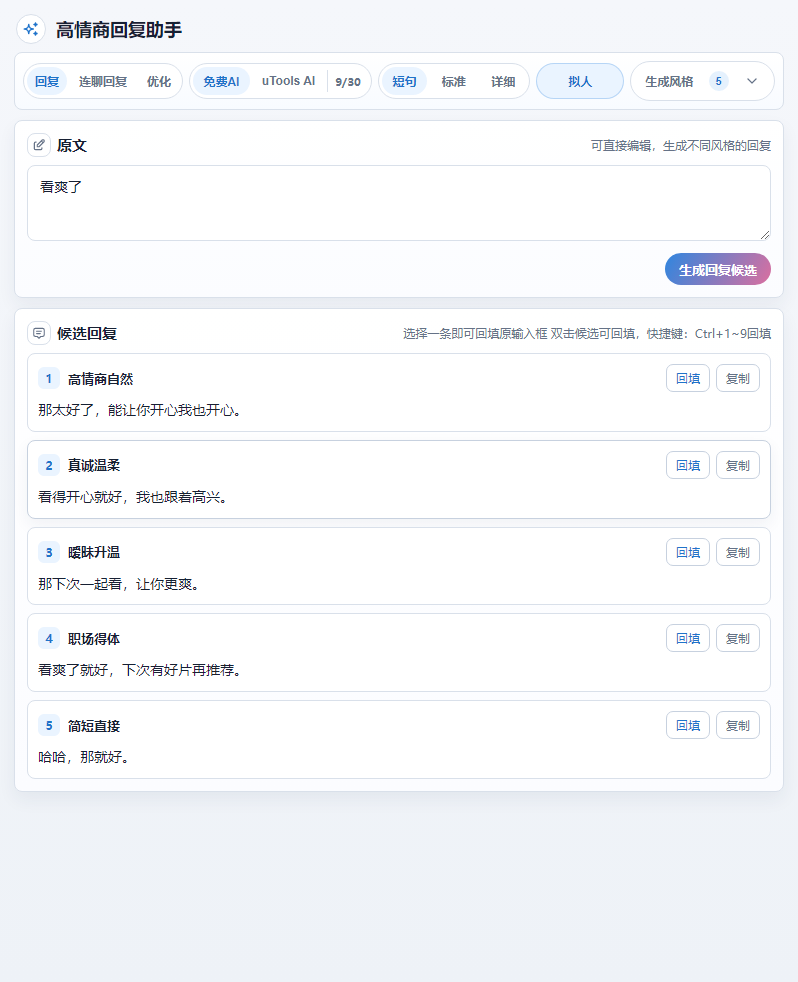The image size is (798, 982).
Task: Select reply text 看得开心就好，我也跟着高兴。
Action: [133, 497]
